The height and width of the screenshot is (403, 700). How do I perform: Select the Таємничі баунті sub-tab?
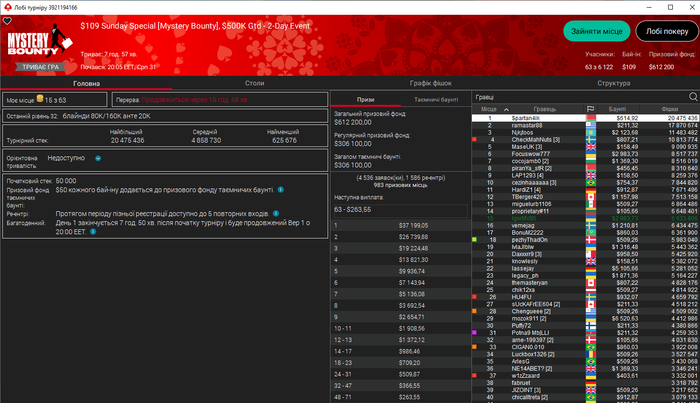(x=436, y=100)
